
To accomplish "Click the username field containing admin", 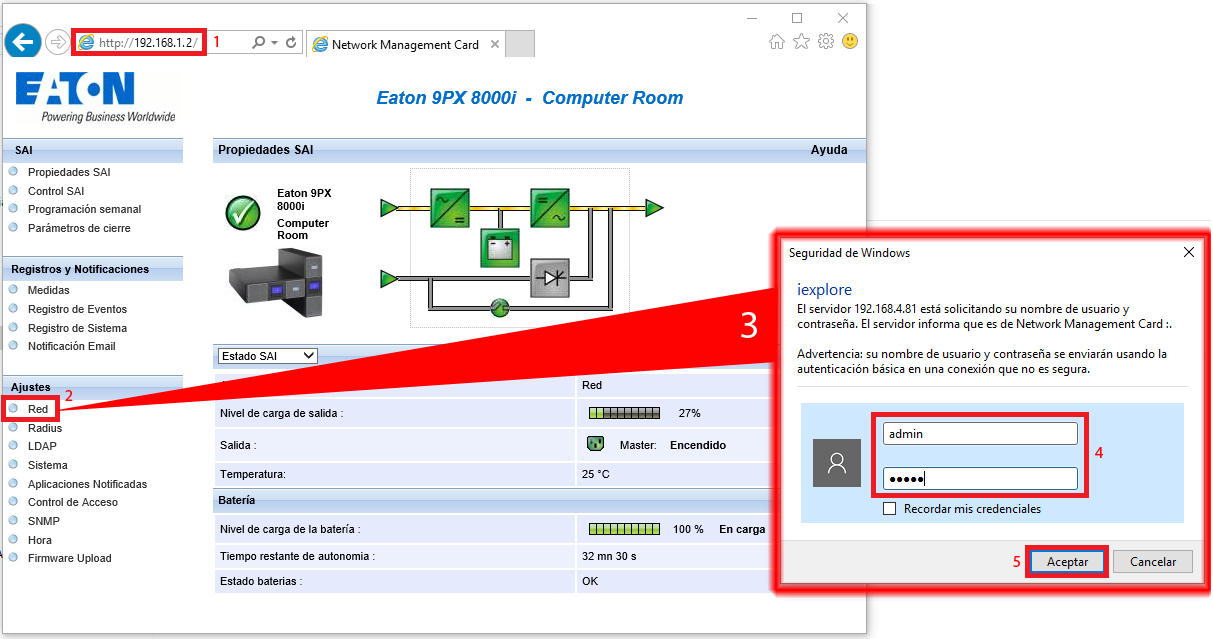I will pyautogui.click(x=980, y=433).
